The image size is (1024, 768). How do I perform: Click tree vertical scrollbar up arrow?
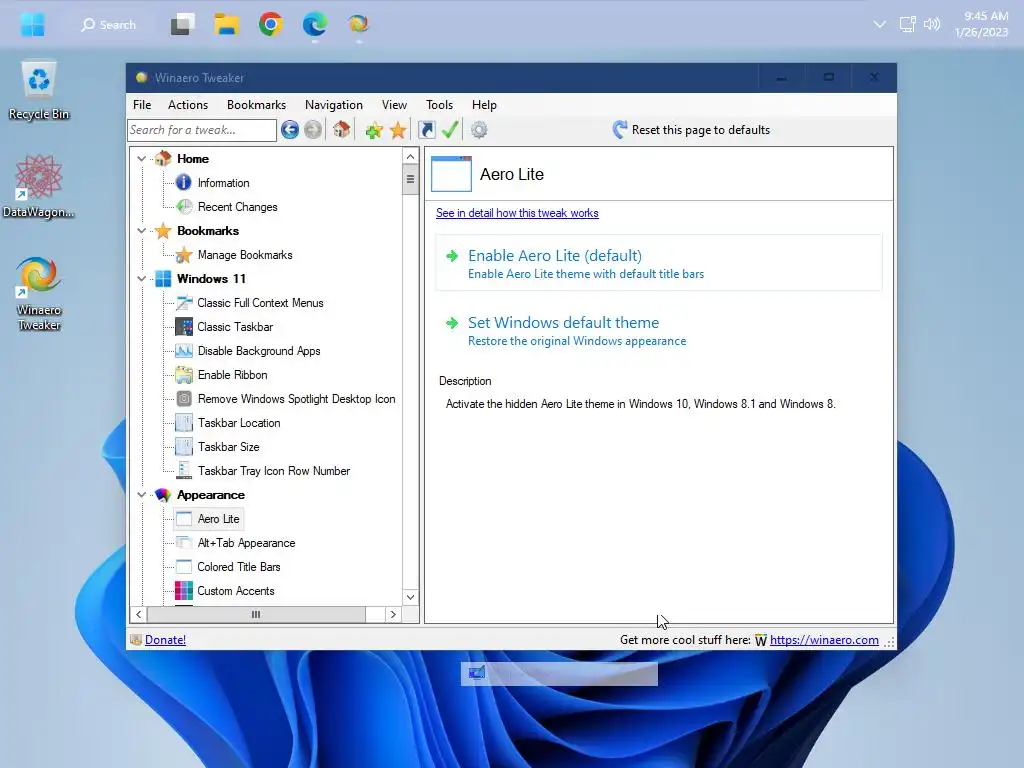pyautogui.click(x=410, y=157)
